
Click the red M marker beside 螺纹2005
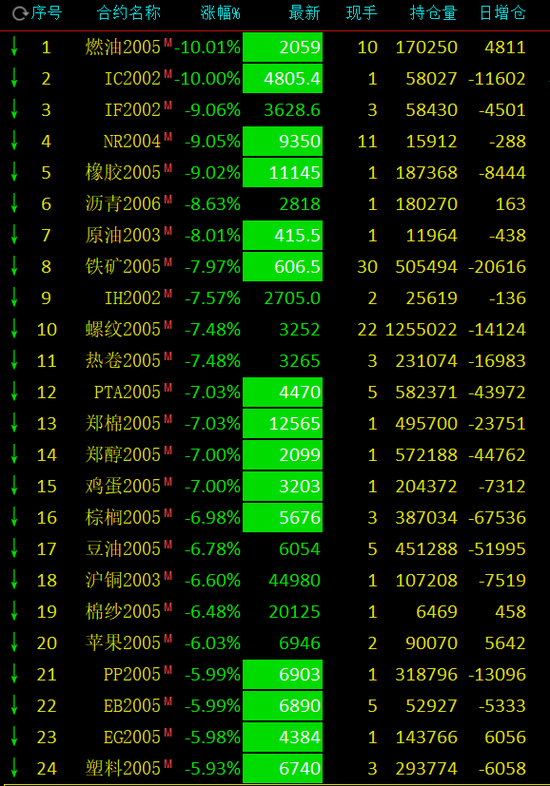point(167,325)
